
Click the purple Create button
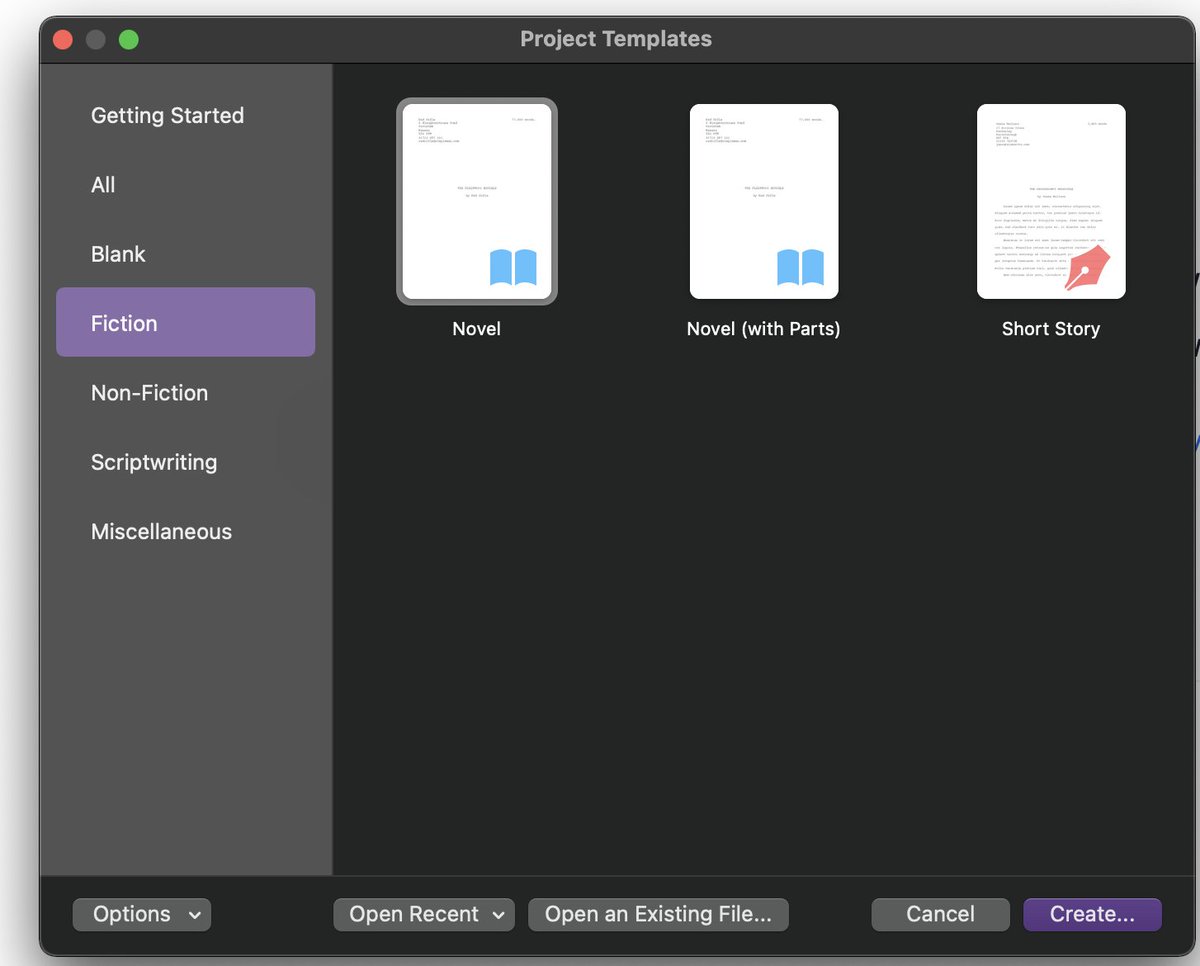tap(1092, 914)
